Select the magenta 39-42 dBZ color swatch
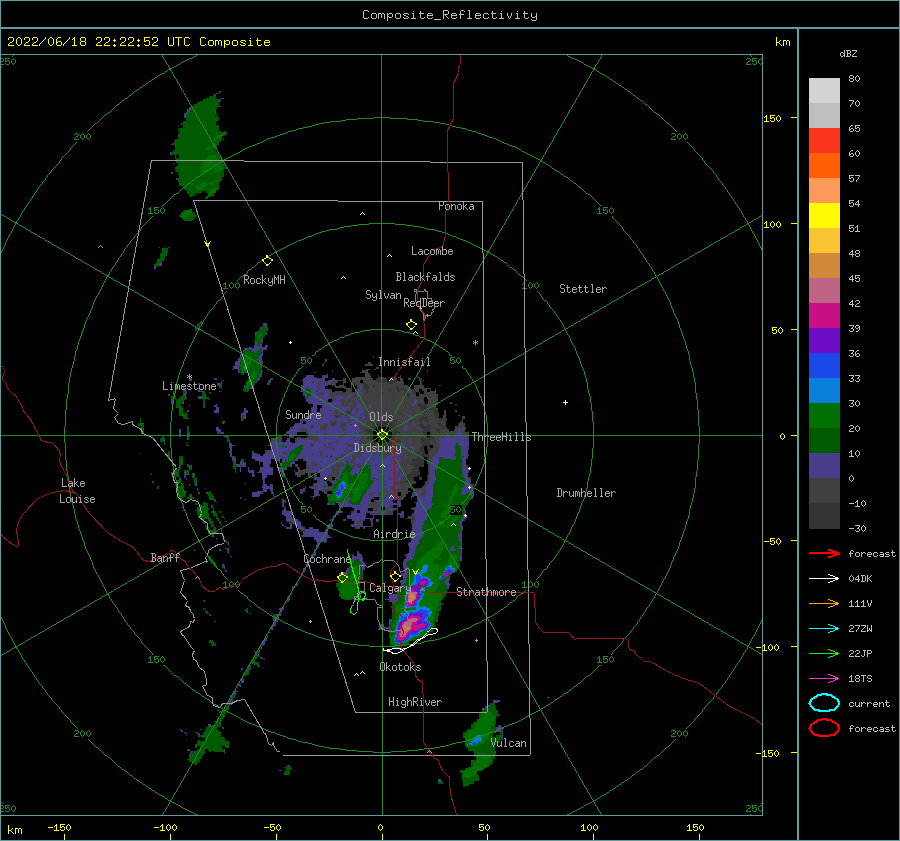The height and width of the screenshot is (841, 900). [824, 315]
